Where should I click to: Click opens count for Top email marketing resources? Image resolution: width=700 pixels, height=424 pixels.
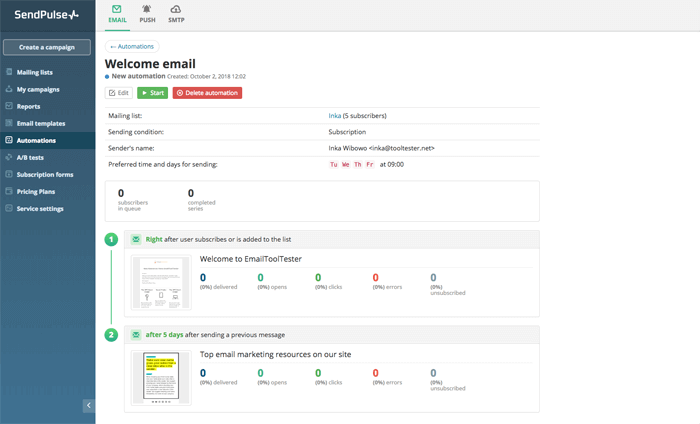260,373
